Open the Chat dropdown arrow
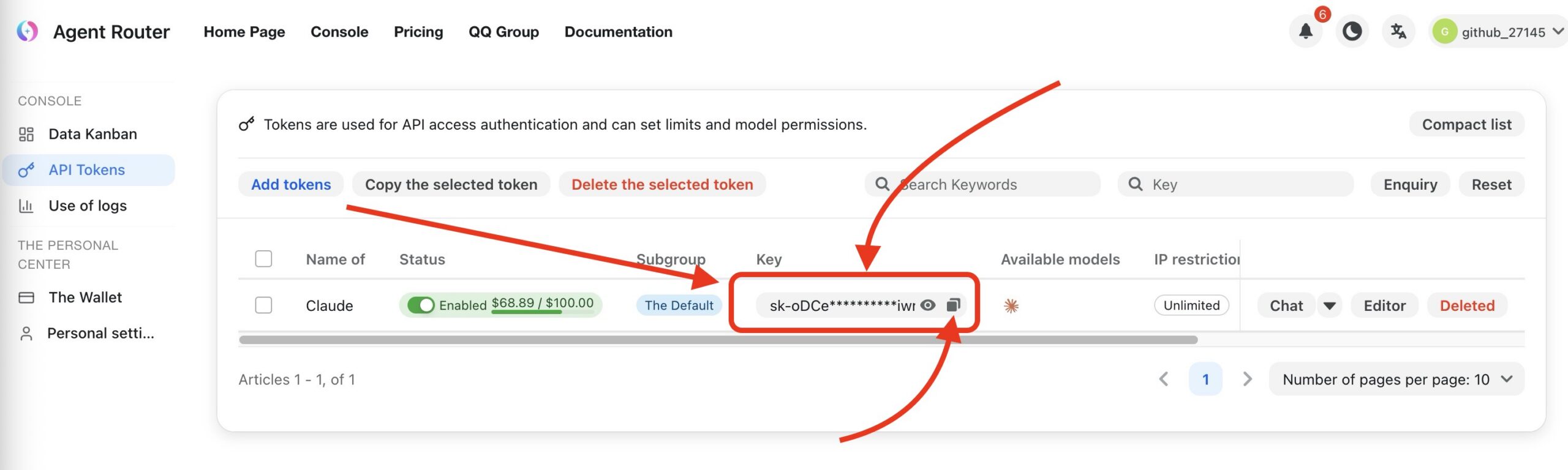The width and height of the screenshot is (1568, 470). 1329,305
